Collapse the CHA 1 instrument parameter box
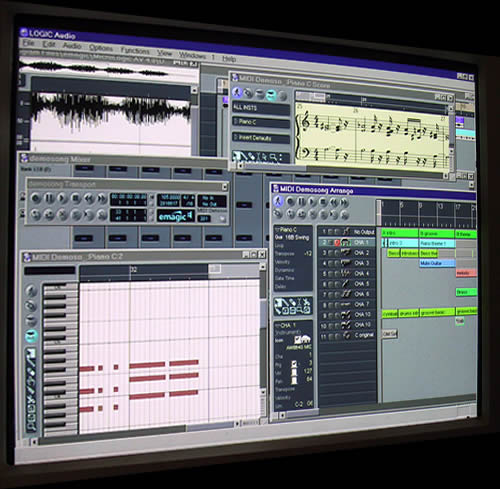 pos(277,325)
